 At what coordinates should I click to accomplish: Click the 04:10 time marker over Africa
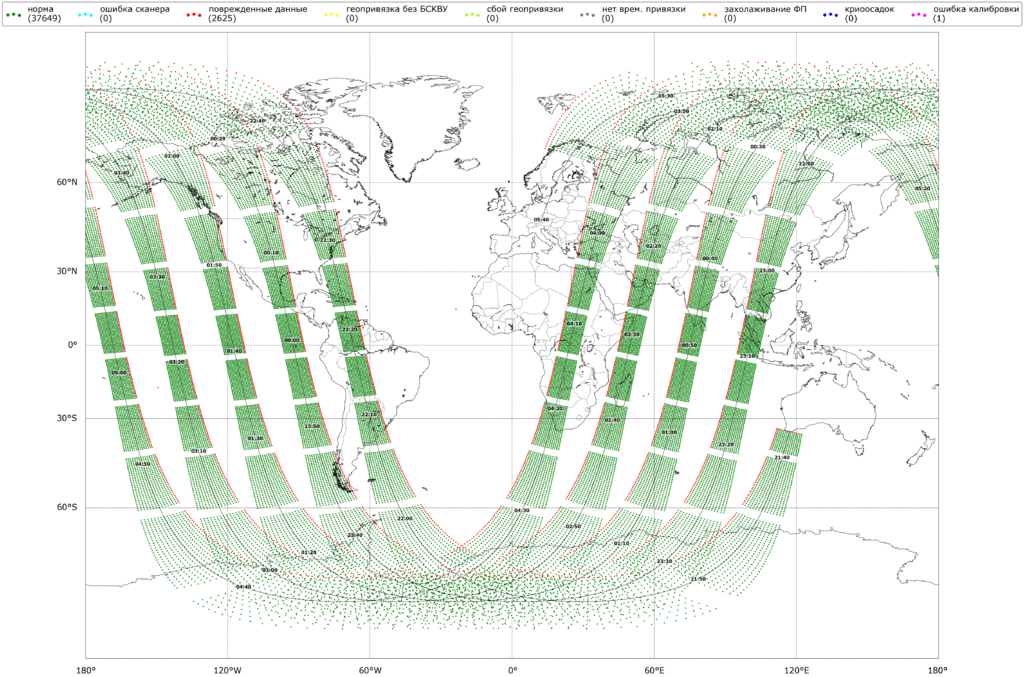coord(575,324)
